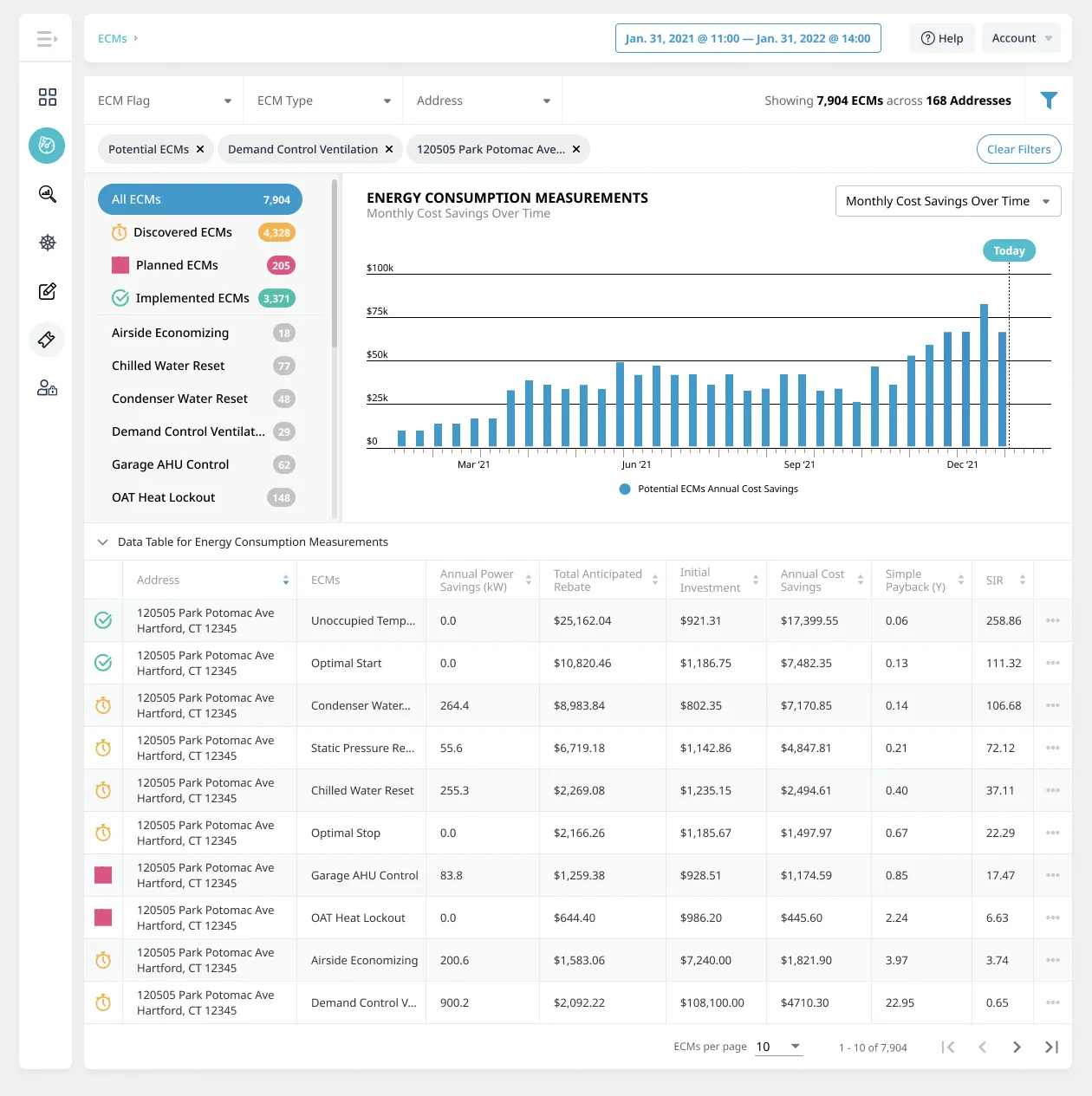Screen dimensions: 1092x1096
Task: Open the Account dropdown menu
Action: (x=1021, y=38)
